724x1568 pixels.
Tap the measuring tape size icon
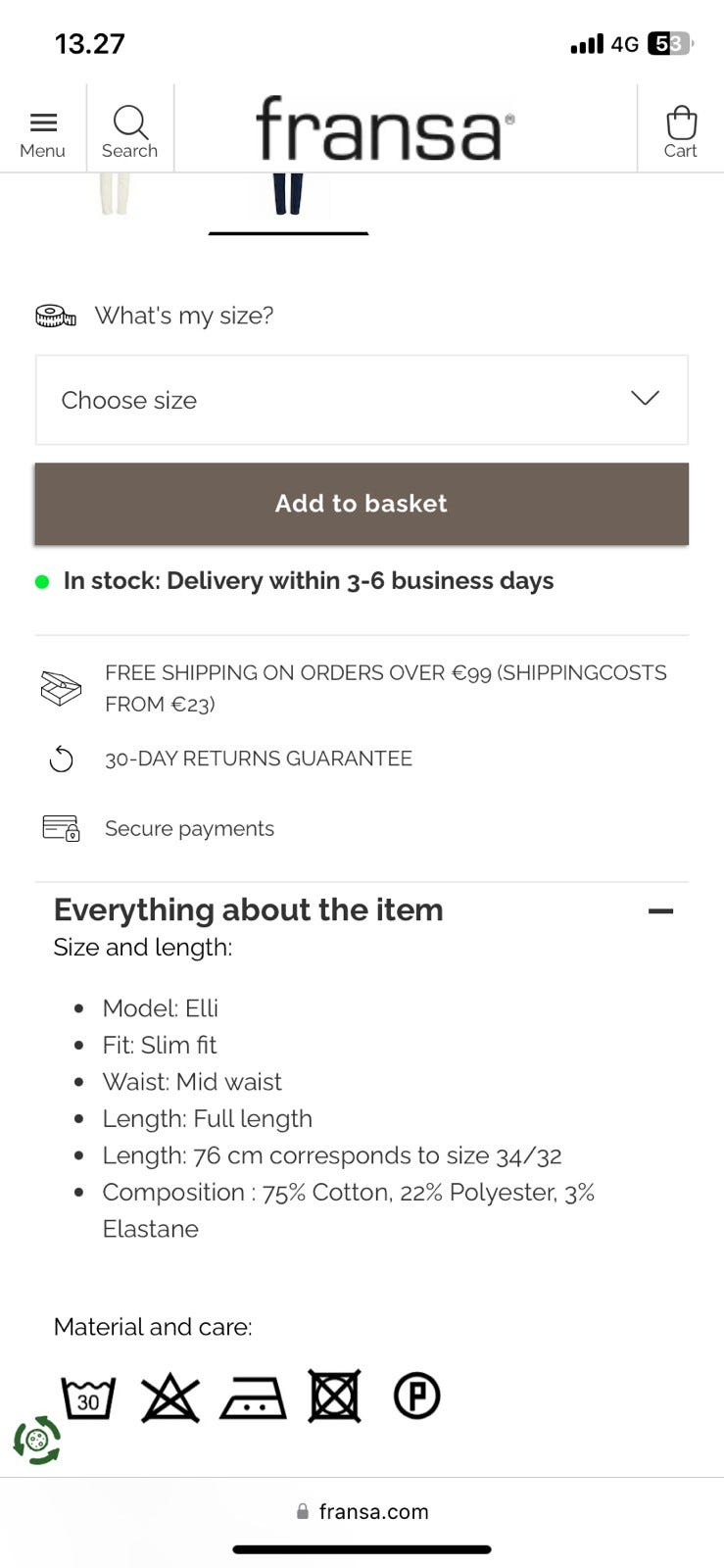tap(56, 316)
